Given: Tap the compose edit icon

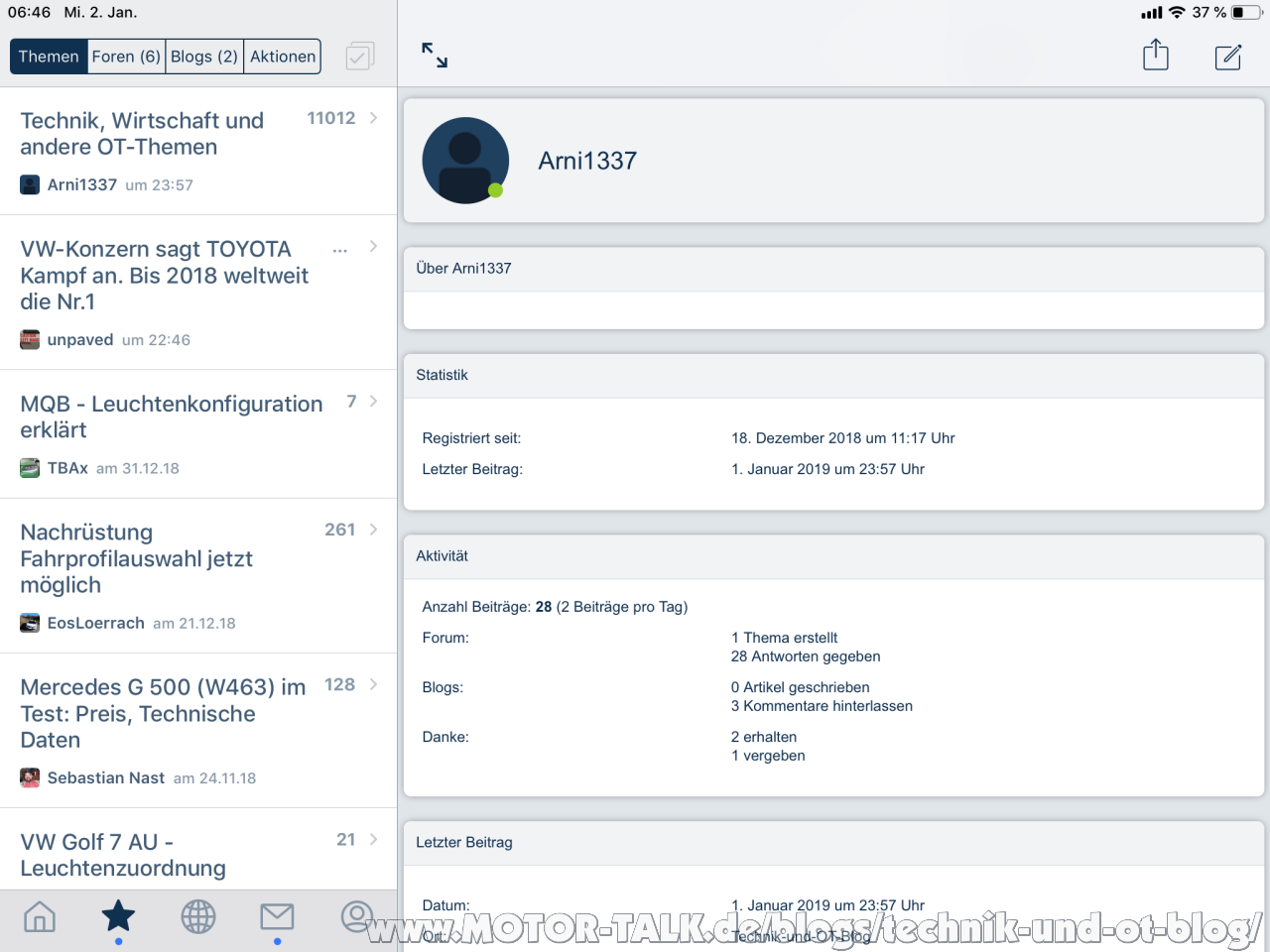Looking at the screenshot, I should [x=1228, y=57].
